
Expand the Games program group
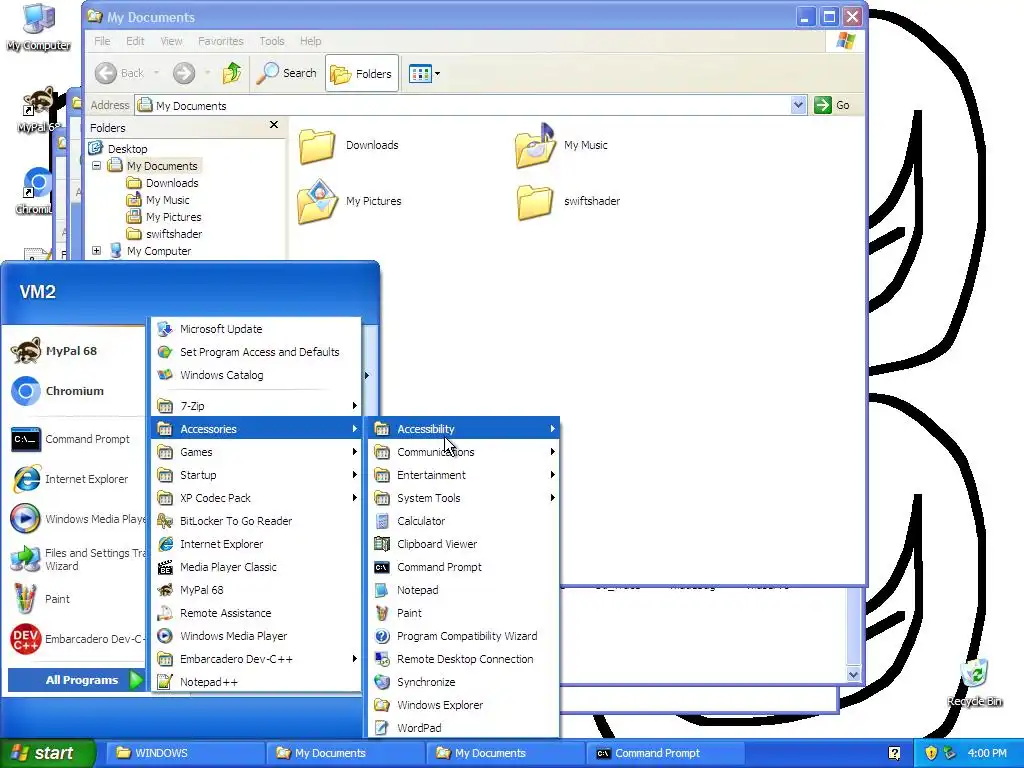tap(256, 451)
